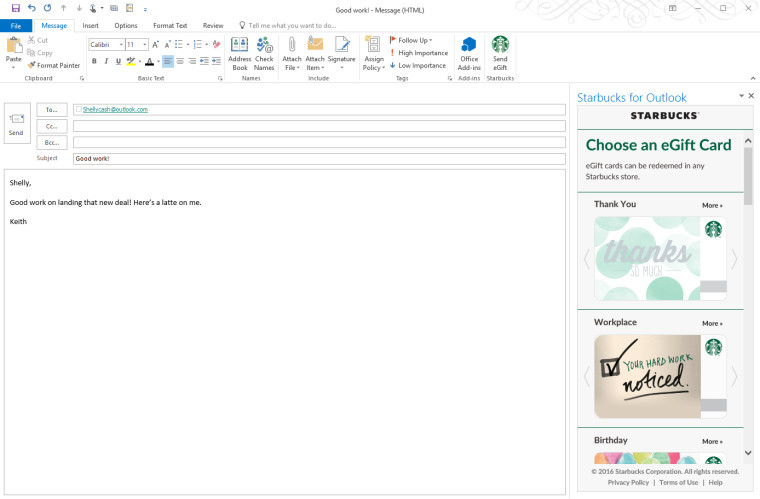Open More Thank You cards
The height and width of the screenshot is (499, 760).
tap(712, 205)
